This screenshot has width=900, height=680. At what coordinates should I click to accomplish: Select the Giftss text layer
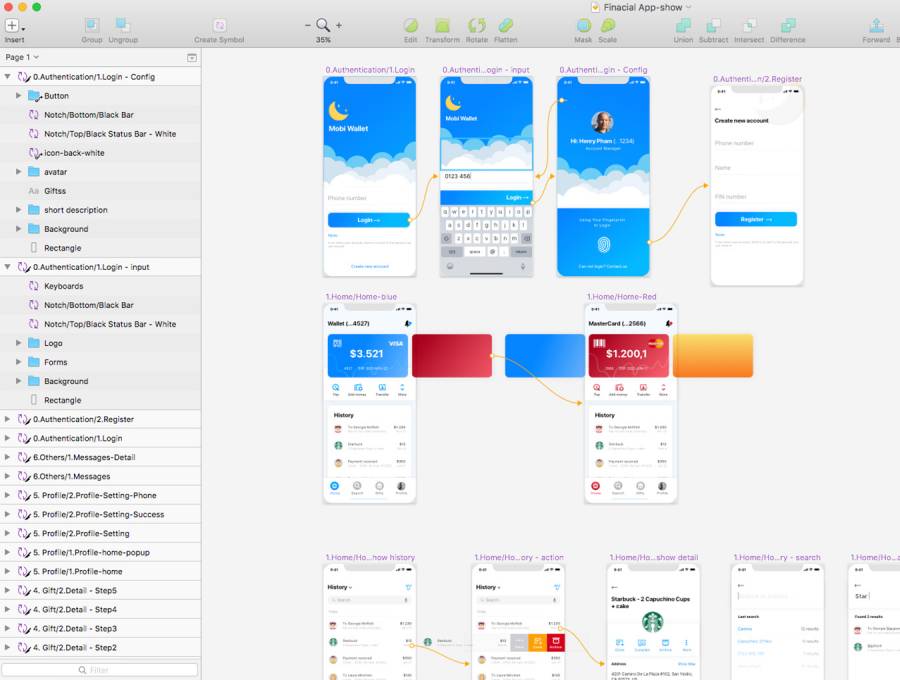[55, 191]
